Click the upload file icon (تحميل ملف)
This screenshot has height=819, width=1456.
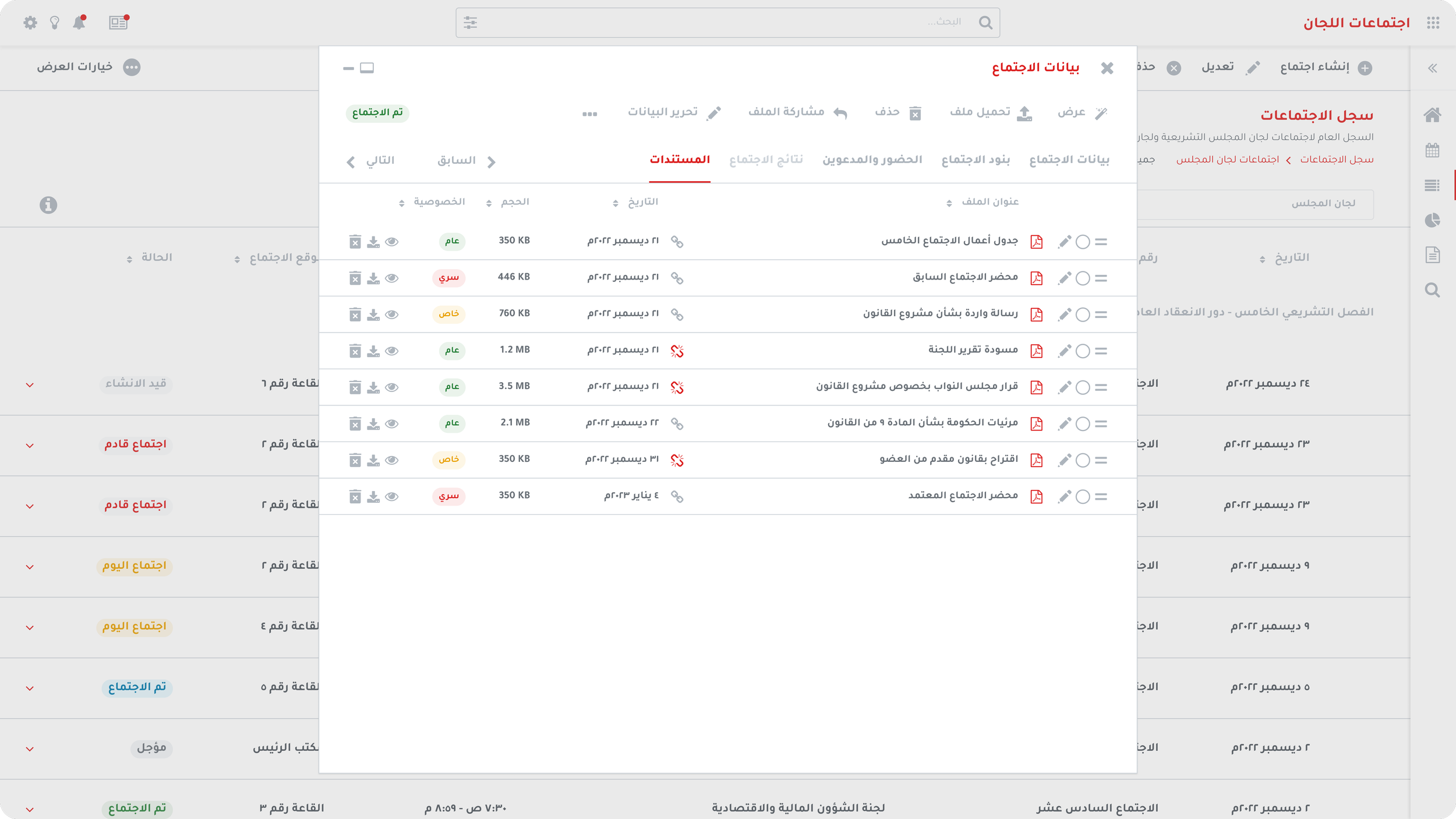(1024, 114)
